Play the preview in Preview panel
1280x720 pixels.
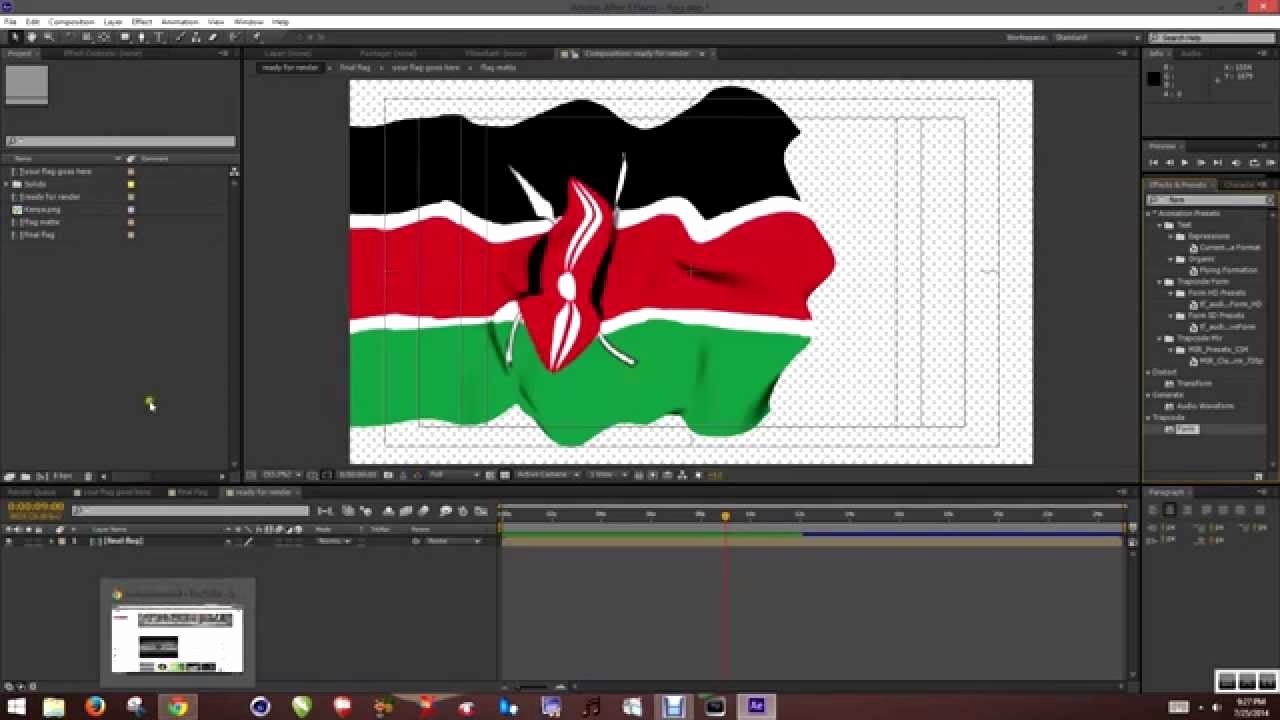[1185, 162]
